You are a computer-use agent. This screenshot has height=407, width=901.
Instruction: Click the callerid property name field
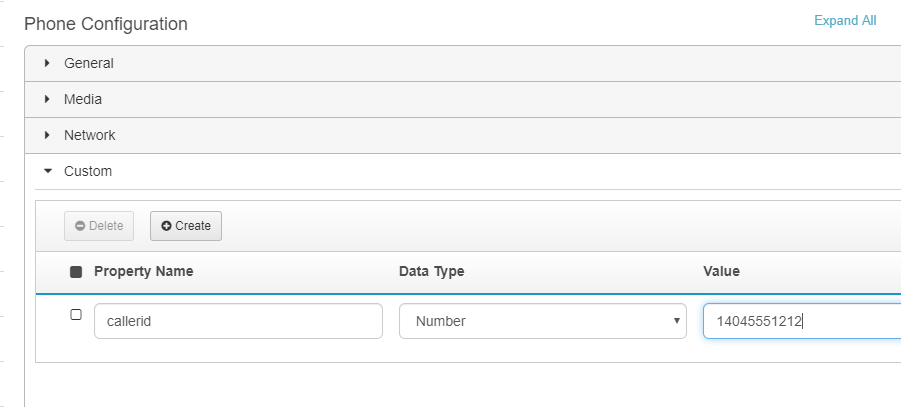pos(238,321)
